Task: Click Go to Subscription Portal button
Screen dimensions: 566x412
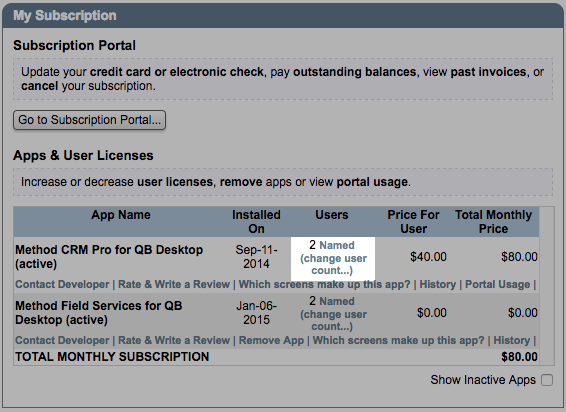Action: pos(90,120)
